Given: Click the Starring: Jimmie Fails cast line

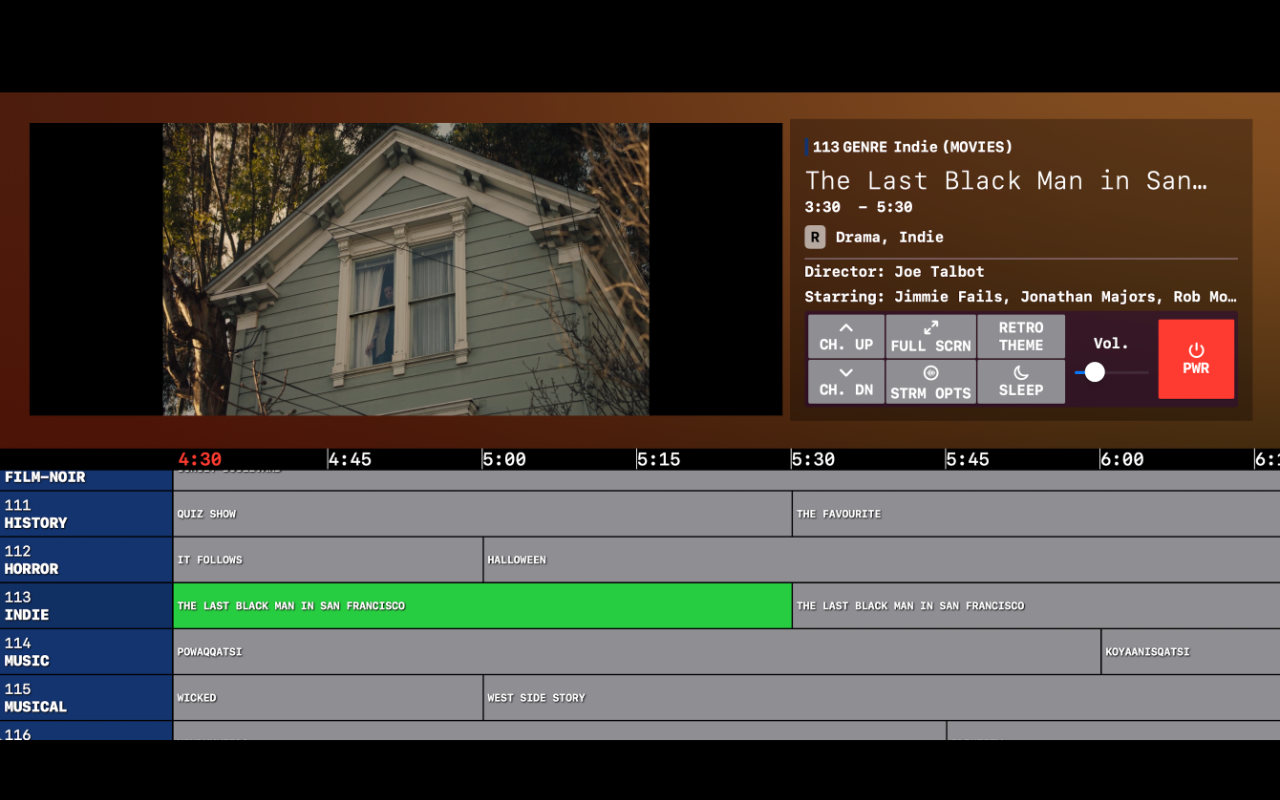Looking at the screenshot, I should pos(1021,297).
